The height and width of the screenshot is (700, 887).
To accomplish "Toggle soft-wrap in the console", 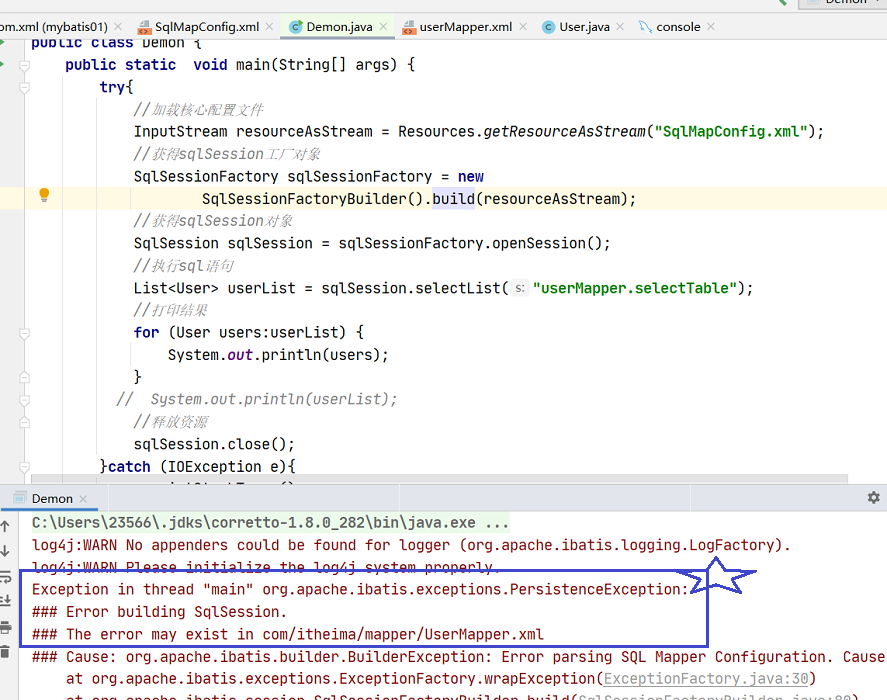I will tap(5, 577).
